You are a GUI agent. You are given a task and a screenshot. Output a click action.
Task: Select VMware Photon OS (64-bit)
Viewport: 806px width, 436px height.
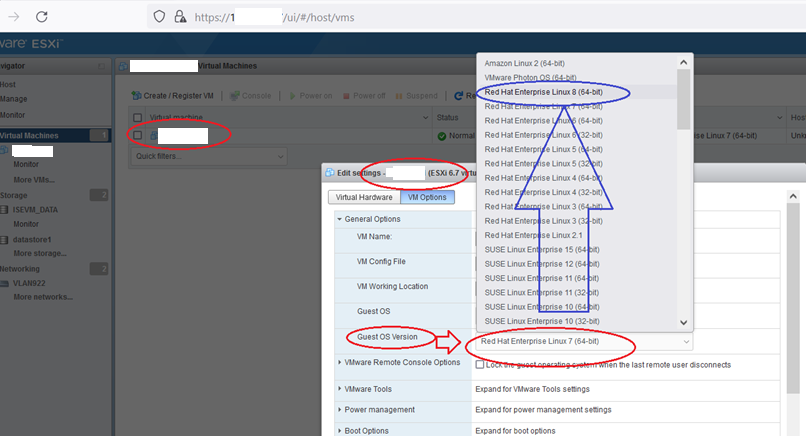pyautogui.click(x=530, y=78)
